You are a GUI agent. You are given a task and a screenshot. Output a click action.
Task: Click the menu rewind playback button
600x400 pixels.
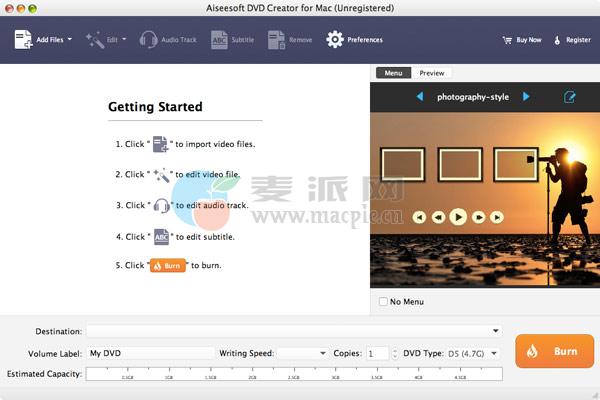[438, 217]
